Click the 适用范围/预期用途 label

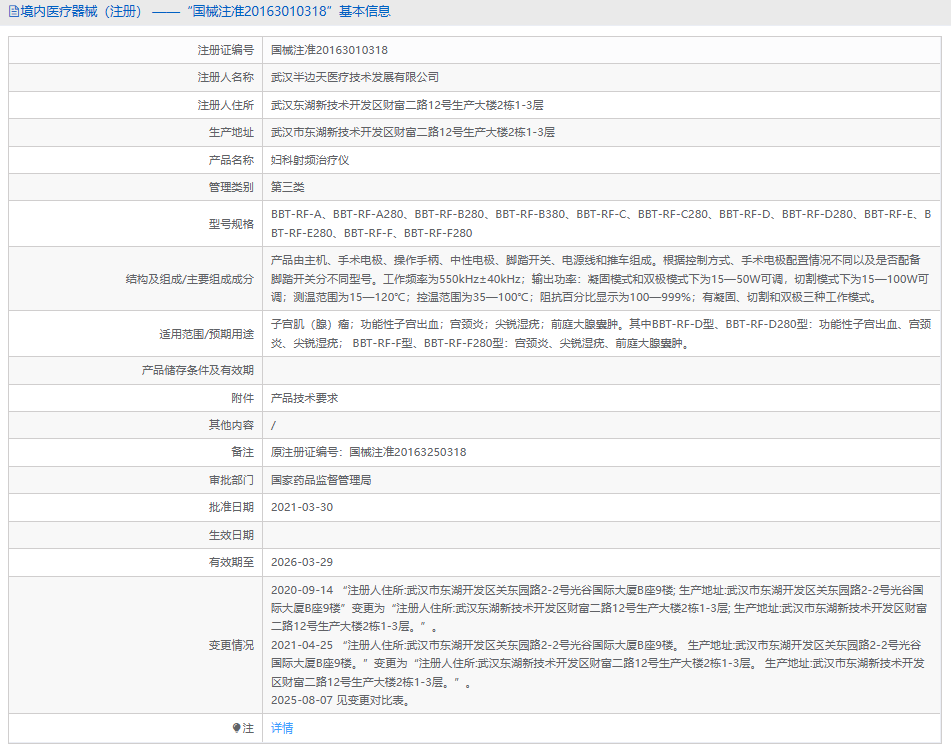click(206, 334)
